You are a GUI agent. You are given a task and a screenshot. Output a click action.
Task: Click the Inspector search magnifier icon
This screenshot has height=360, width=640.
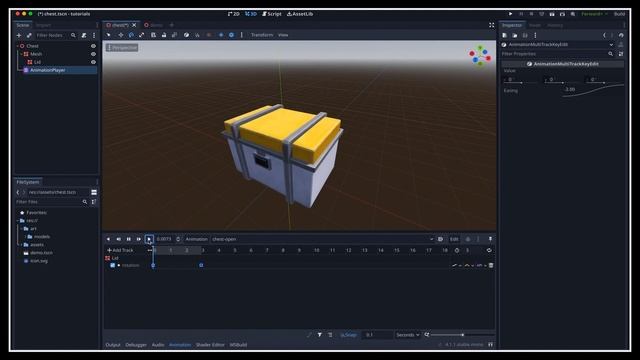click(x=611, y=54)
